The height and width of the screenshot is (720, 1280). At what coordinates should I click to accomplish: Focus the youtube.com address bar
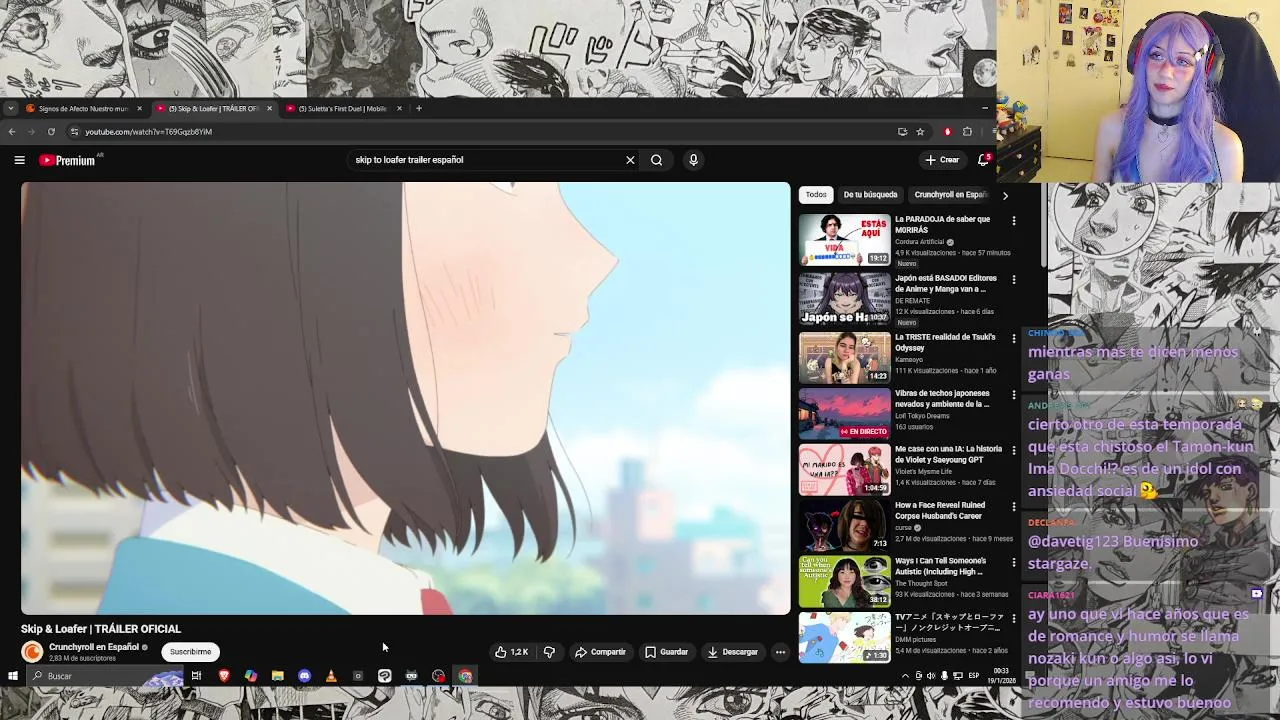point(480,132)
